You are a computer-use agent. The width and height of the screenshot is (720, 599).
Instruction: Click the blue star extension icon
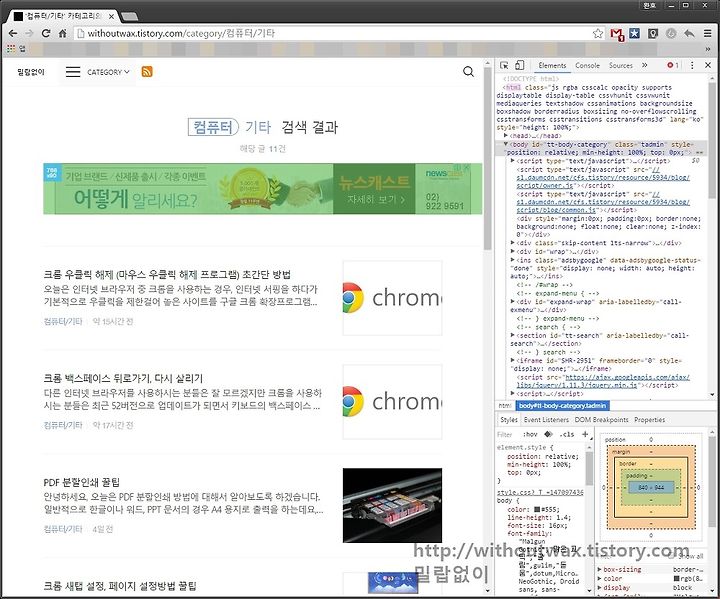pyautogui.click(x=635, y=33)
